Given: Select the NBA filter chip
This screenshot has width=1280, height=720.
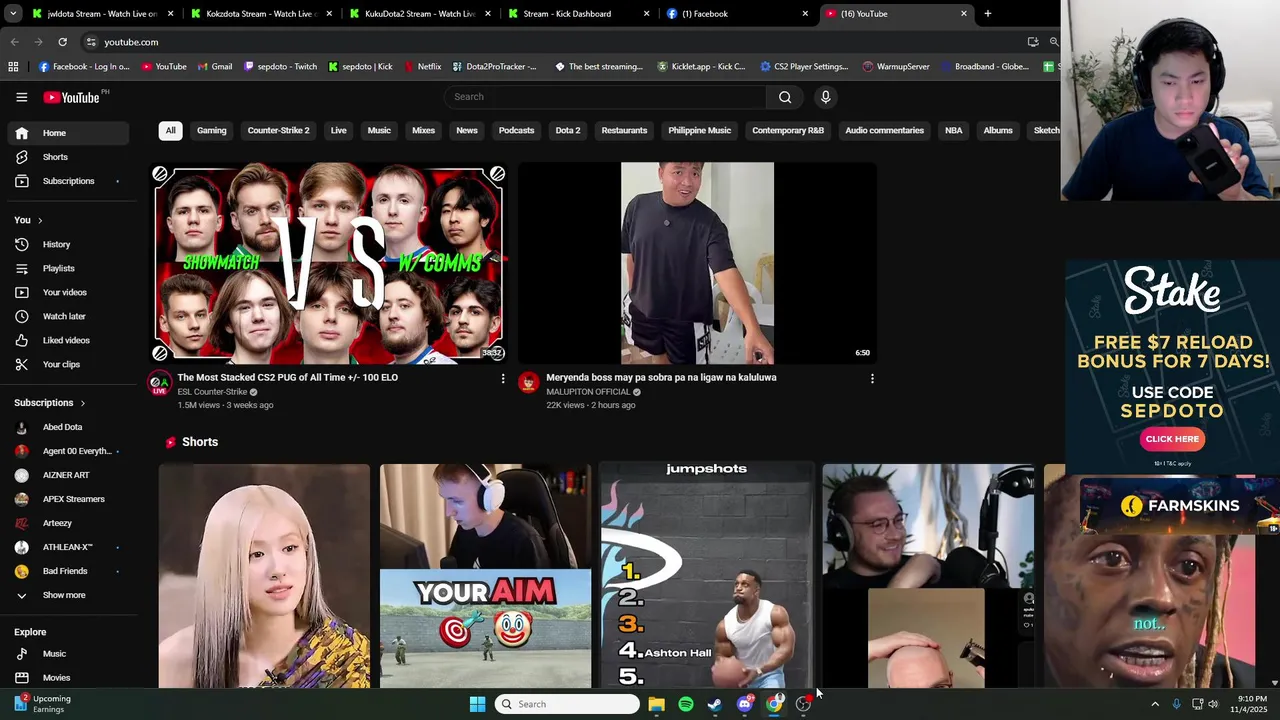Looking at the screenshot, I should click(954, 131).
